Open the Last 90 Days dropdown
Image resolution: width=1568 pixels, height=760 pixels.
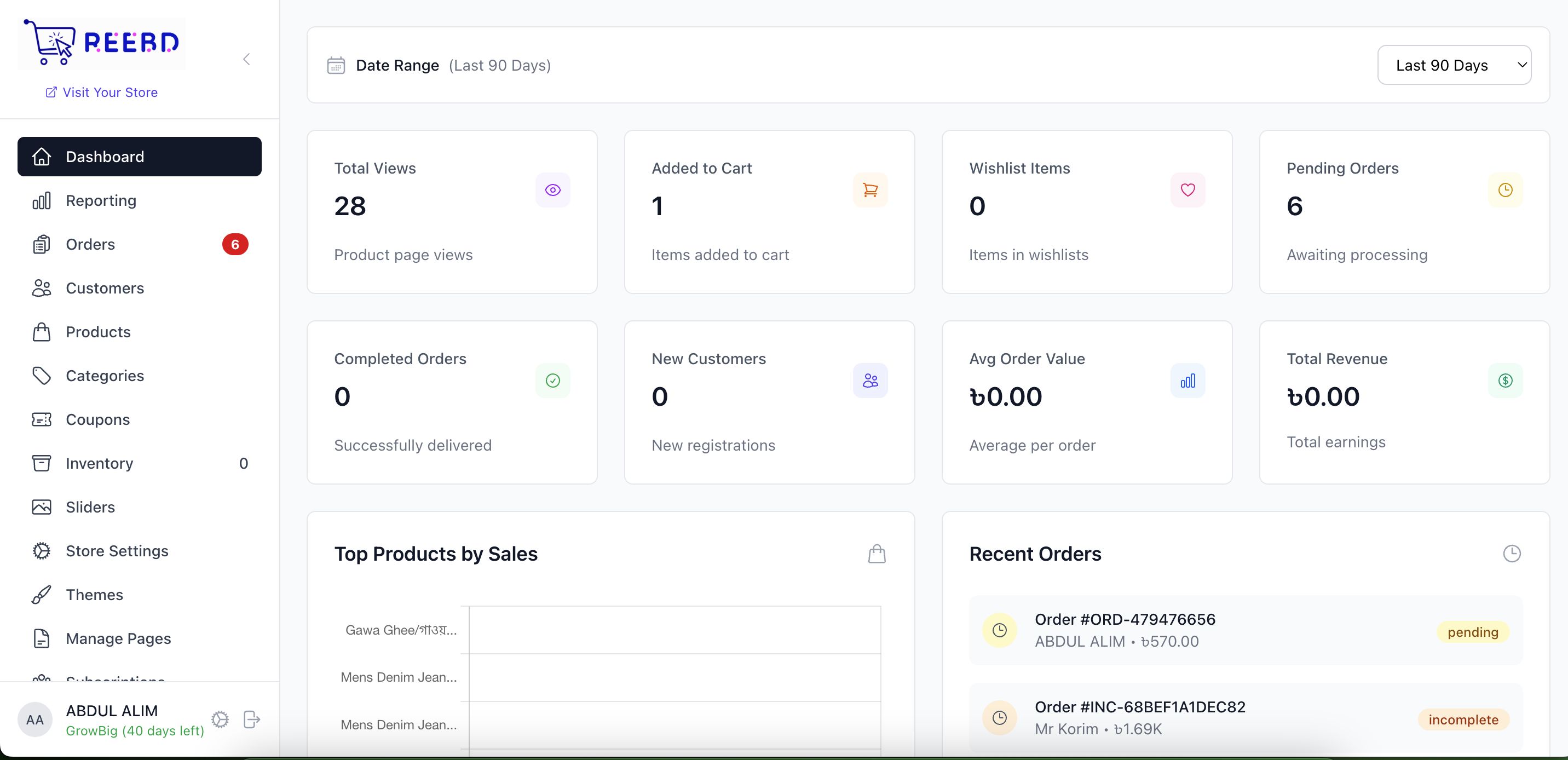(x=1454, y=65)
